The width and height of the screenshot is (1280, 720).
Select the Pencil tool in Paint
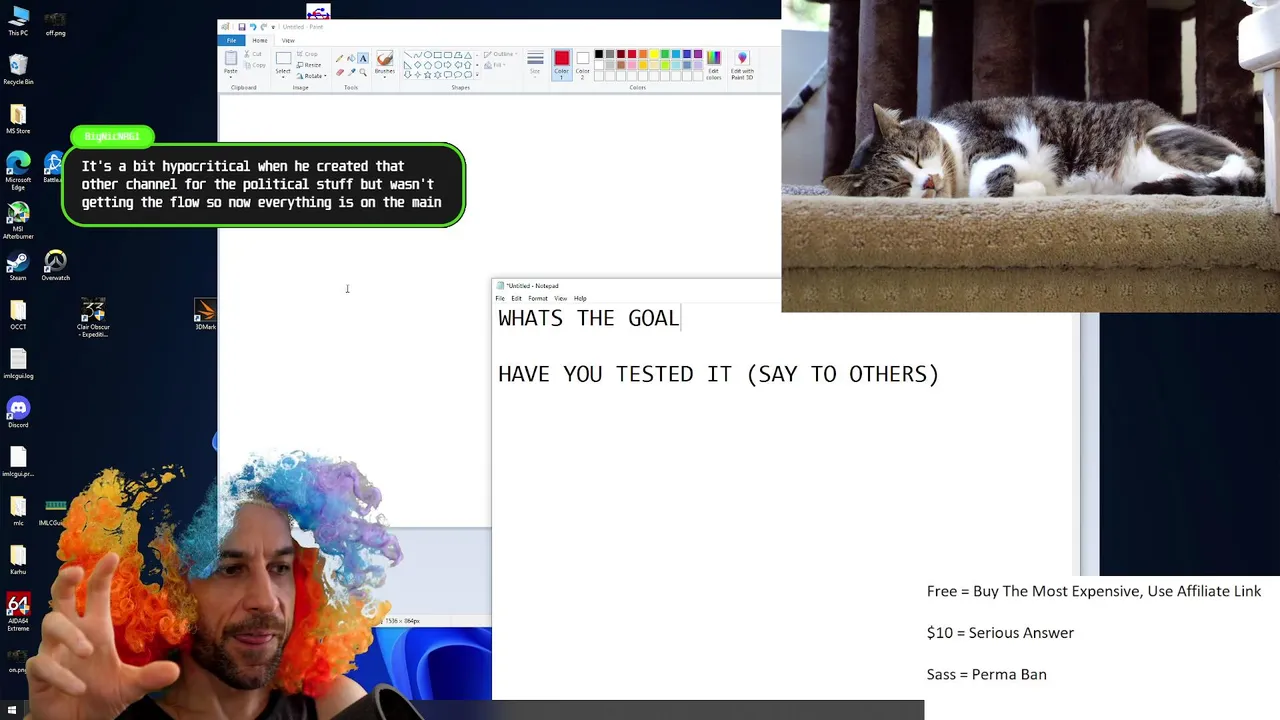339,58
